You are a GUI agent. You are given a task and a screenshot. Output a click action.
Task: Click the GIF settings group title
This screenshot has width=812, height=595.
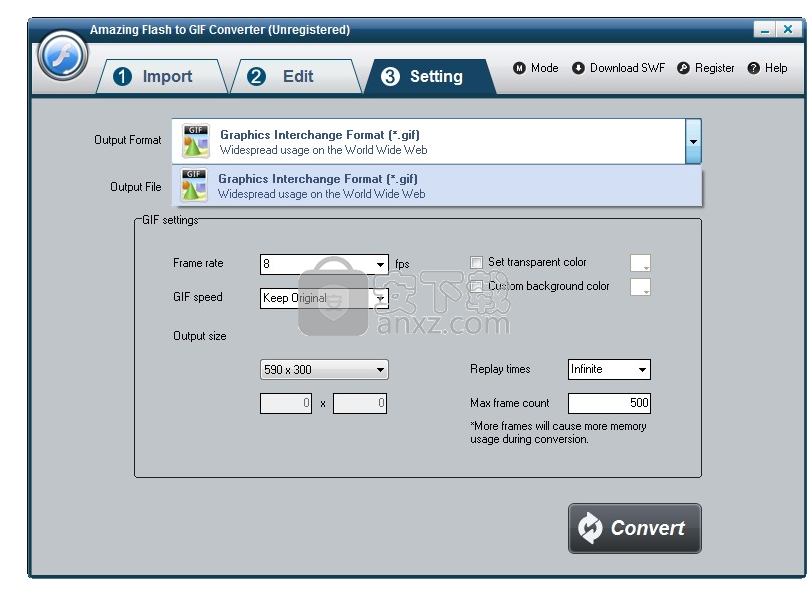tap(170, 220)
